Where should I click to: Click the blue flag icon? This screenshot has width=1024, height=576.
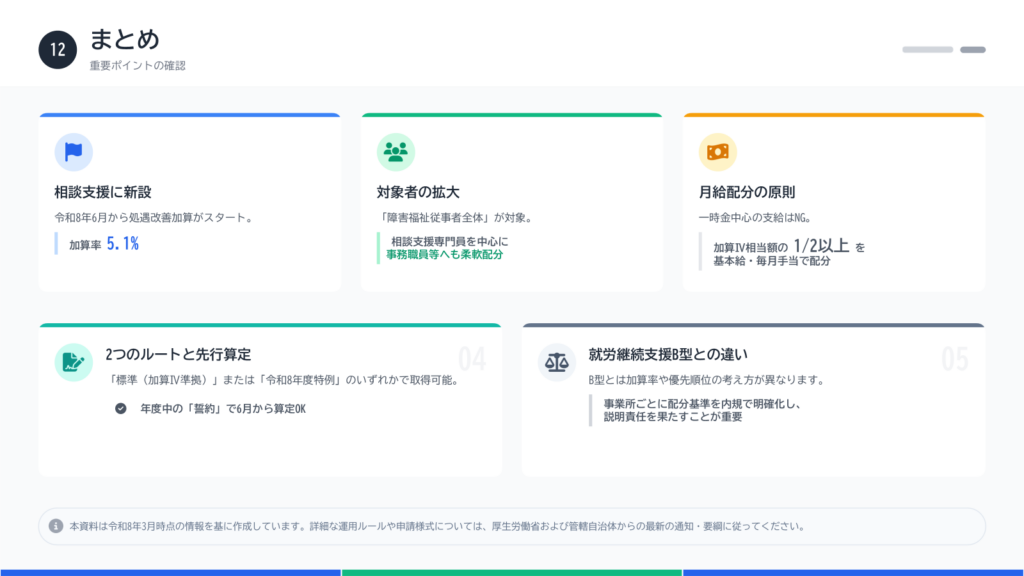tap(73, 152)
